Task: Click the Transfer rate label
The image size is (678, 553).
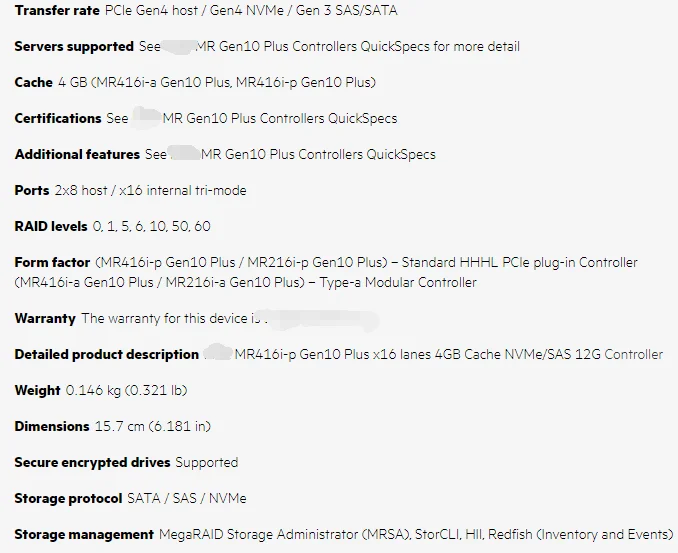Action: coord(57,10)
